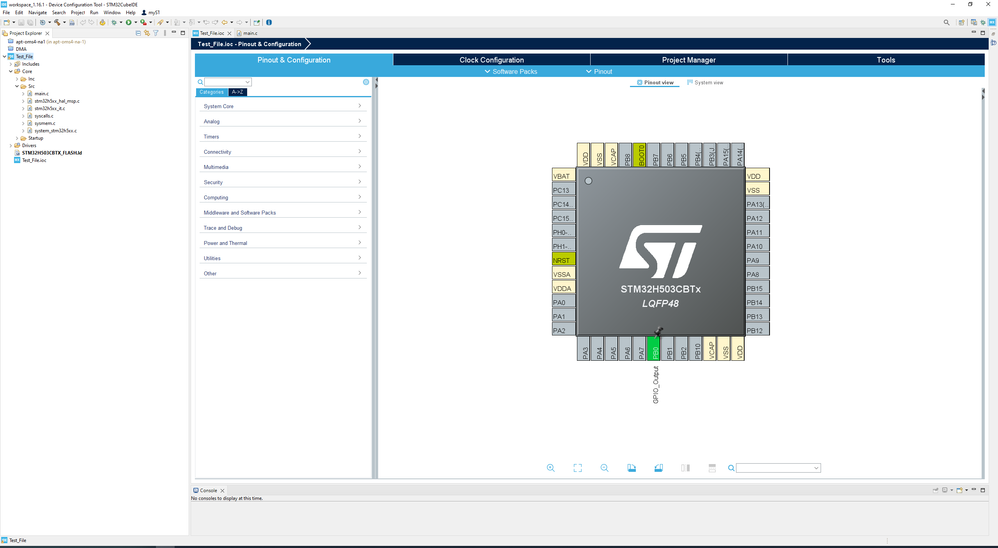The image size is (998, 548).
Task: Click the back navigation arrow in the toolbar
Action: (225, 22)
